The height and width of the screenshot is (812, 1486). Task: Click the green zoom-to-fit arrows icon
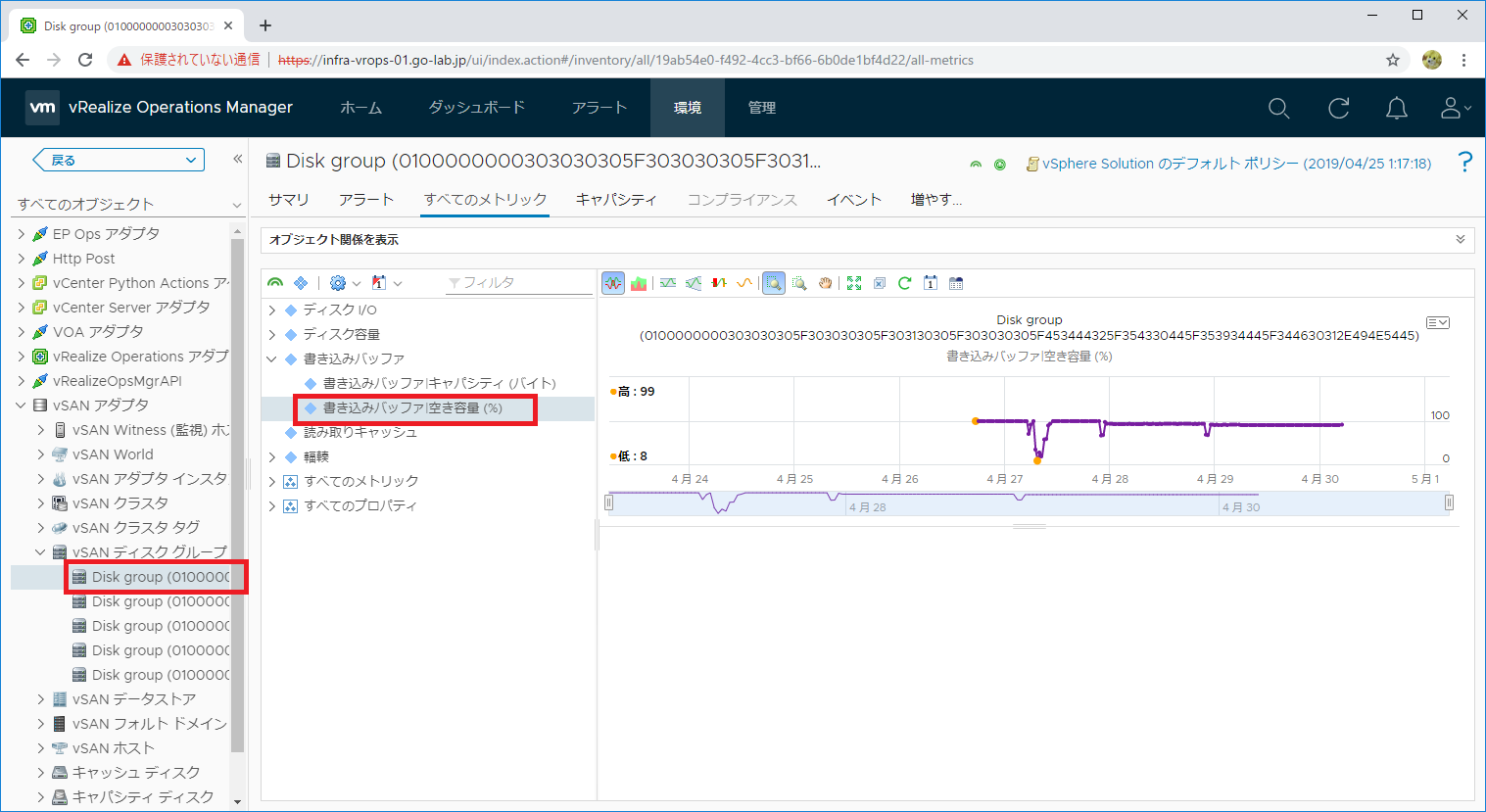coord(854,283)
